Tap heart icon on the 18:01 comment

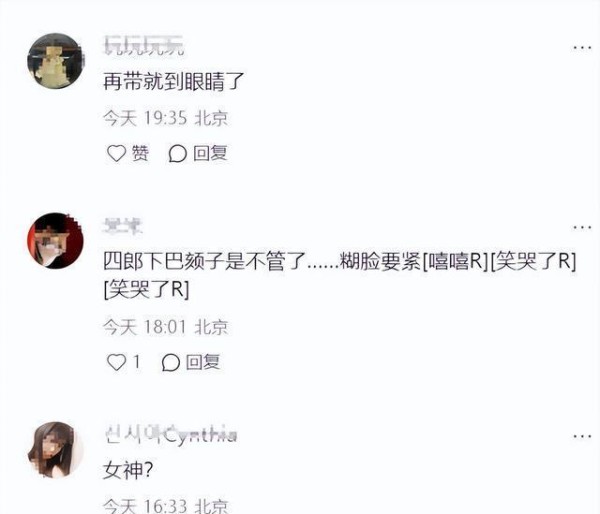116,362
